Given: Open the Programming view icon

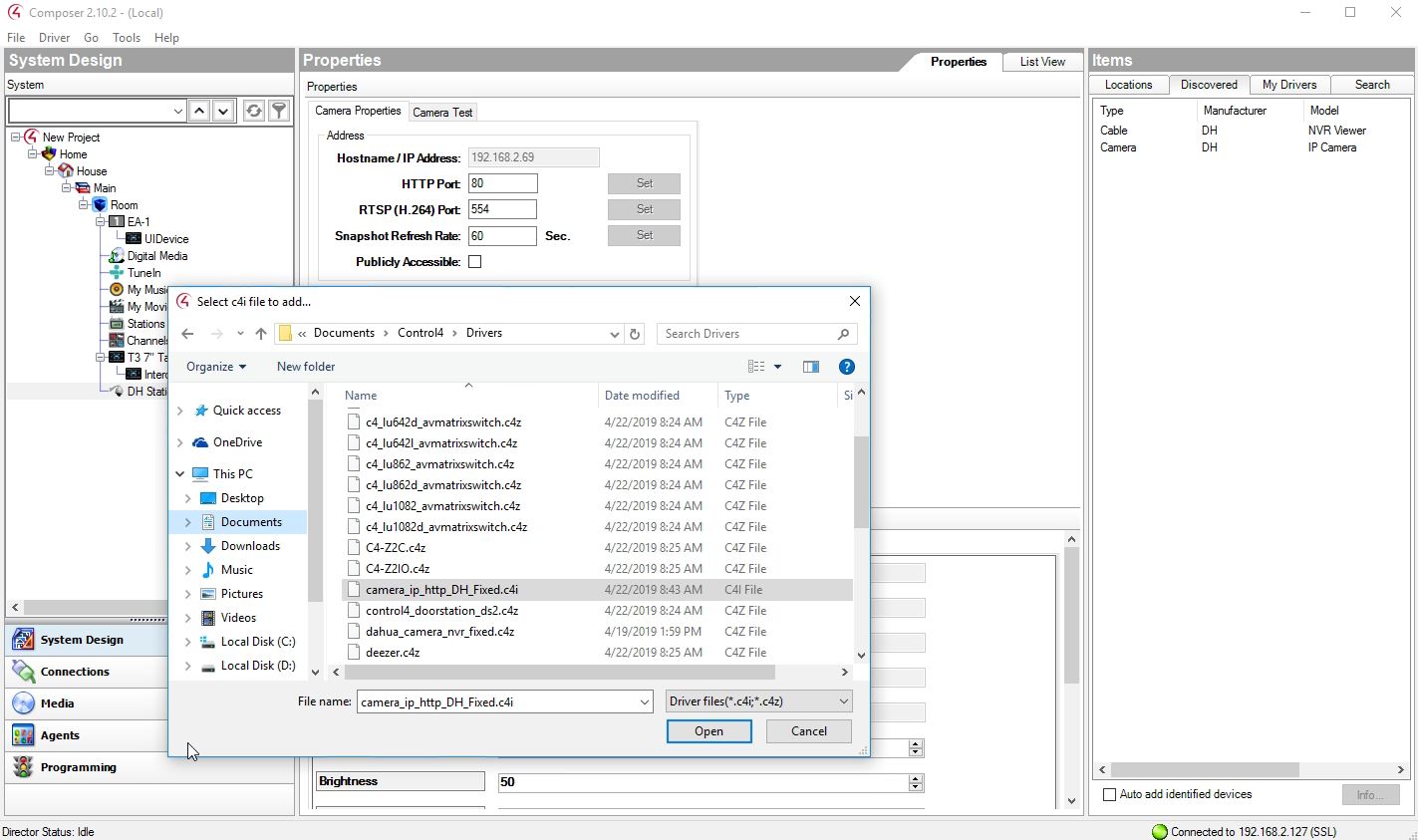Looking at the screenshot, I should [x=23, y=767].
